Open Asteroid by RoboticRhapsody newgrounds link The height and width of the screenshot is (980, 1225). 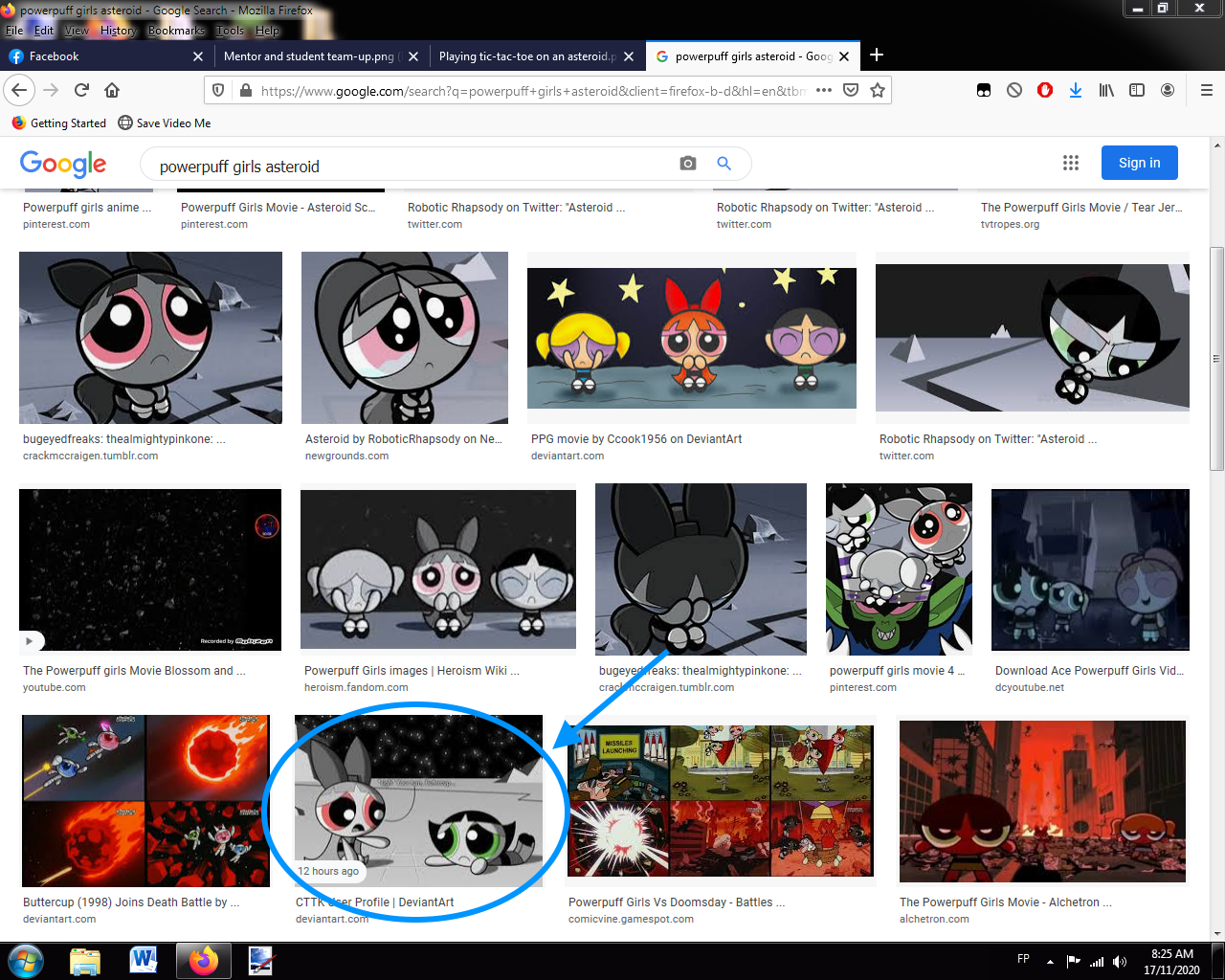tap(403, 439)
